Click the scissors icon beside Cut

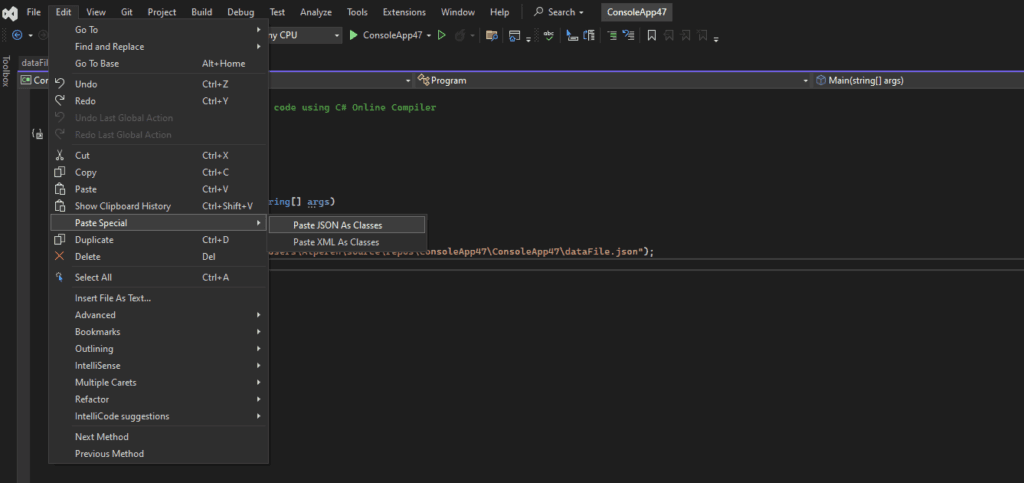[59, 155]
